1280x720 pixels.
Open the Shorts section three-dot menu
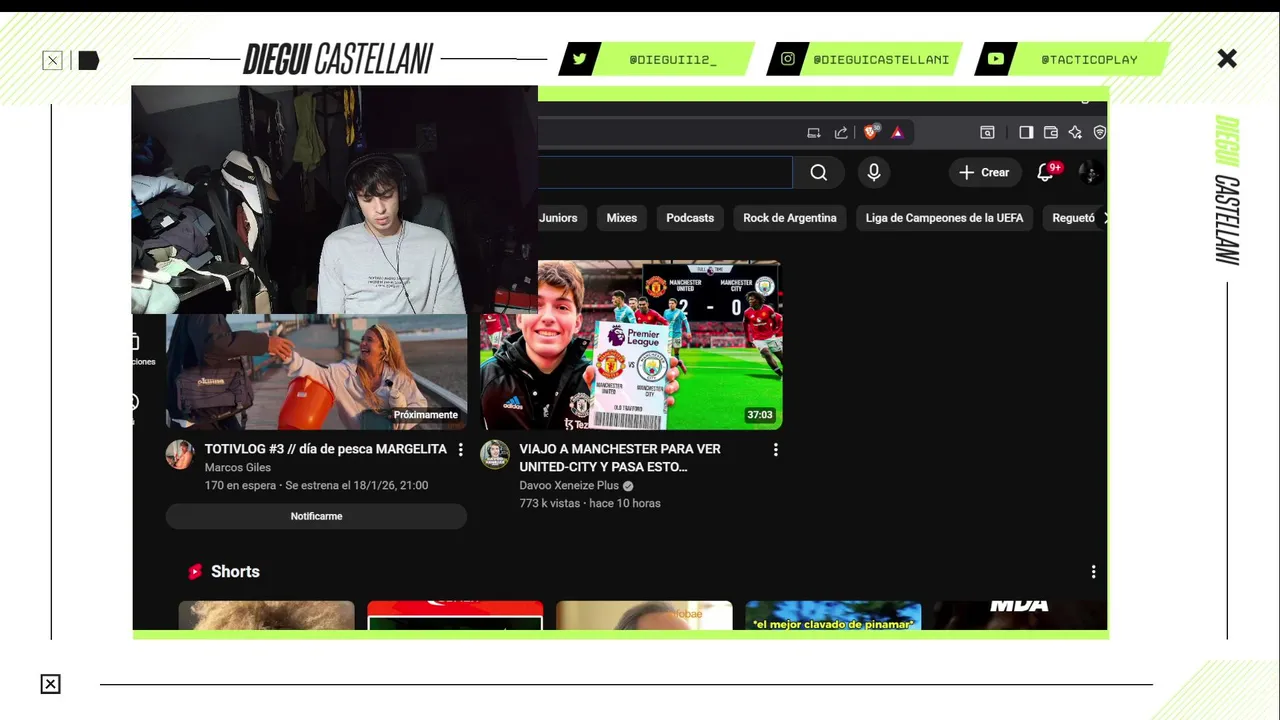pos(1093,572)
